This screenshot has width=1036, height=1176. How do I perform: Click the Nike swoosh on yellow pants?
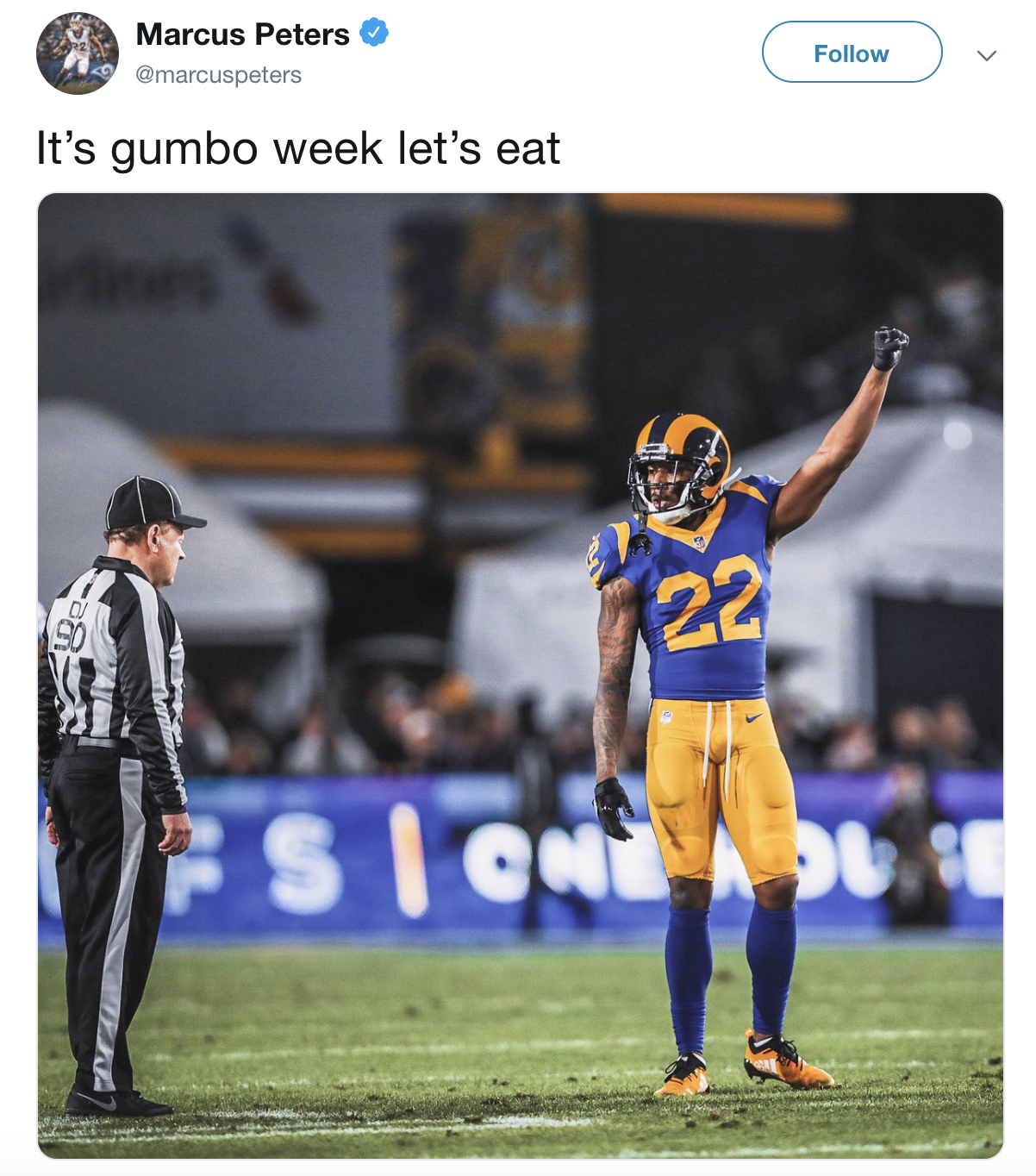click(x=753, y=717)
